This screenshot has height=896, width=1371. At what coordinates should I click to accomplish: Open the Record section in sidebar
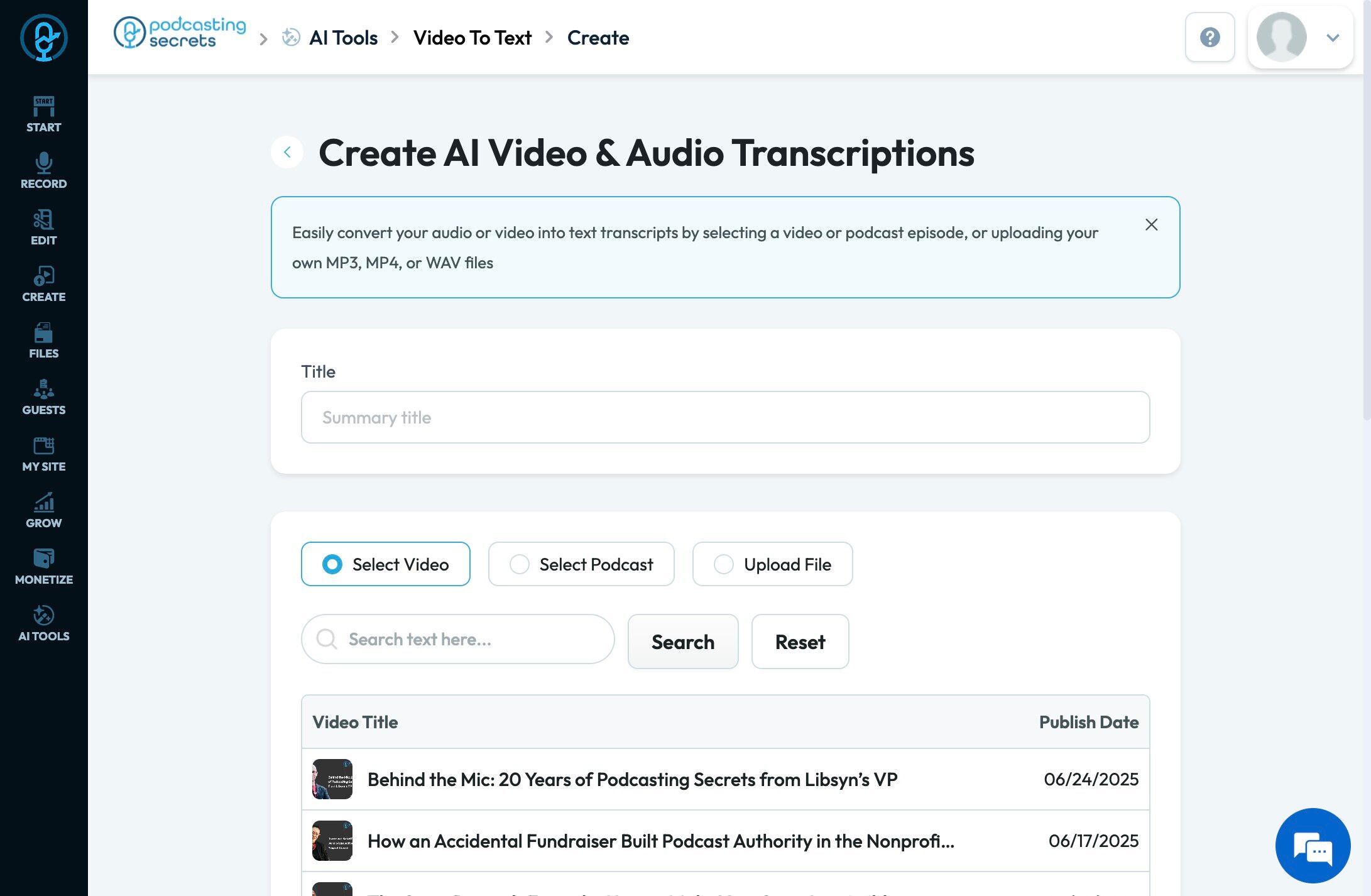pyautogui.click(x=43, y=171)
